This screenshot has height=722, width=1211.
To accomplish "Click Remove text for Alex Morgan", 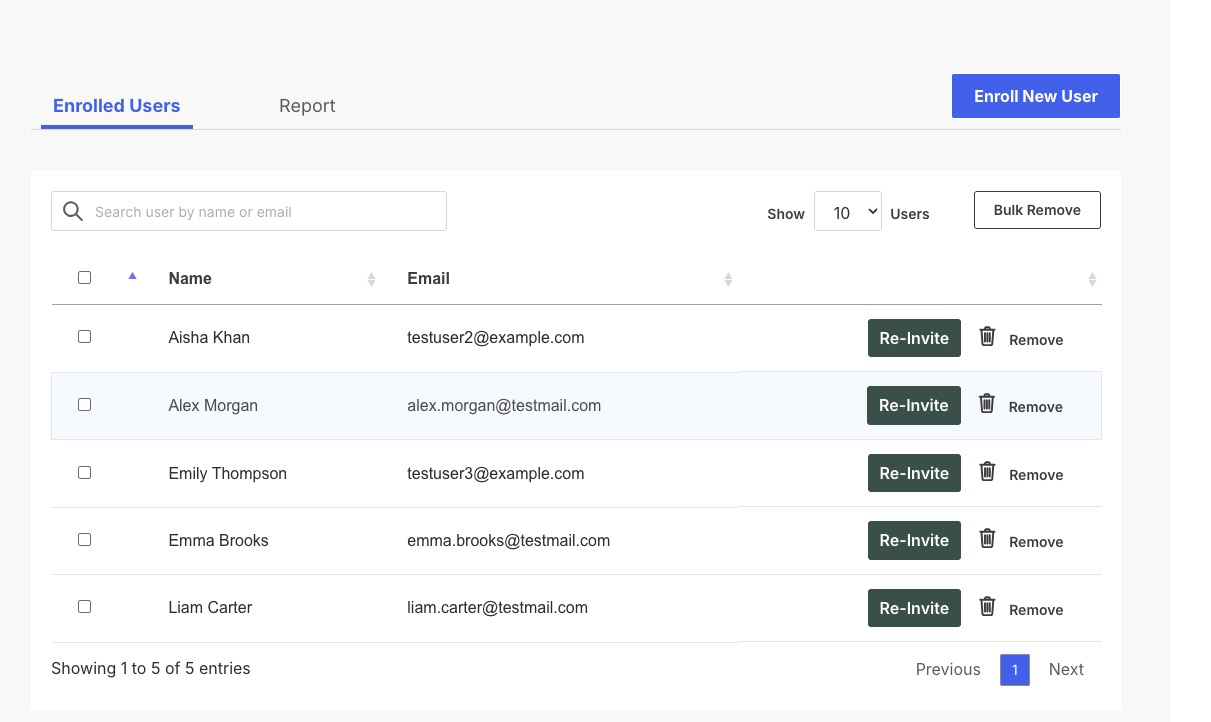I will [x=1036, y=407].
